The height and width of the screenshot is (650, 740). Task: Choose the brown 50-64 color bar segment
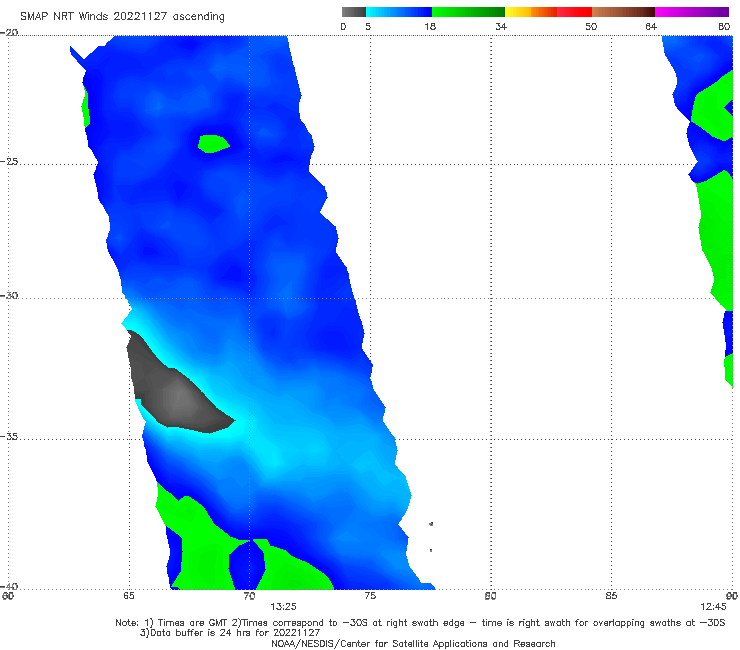pos(623,12)
